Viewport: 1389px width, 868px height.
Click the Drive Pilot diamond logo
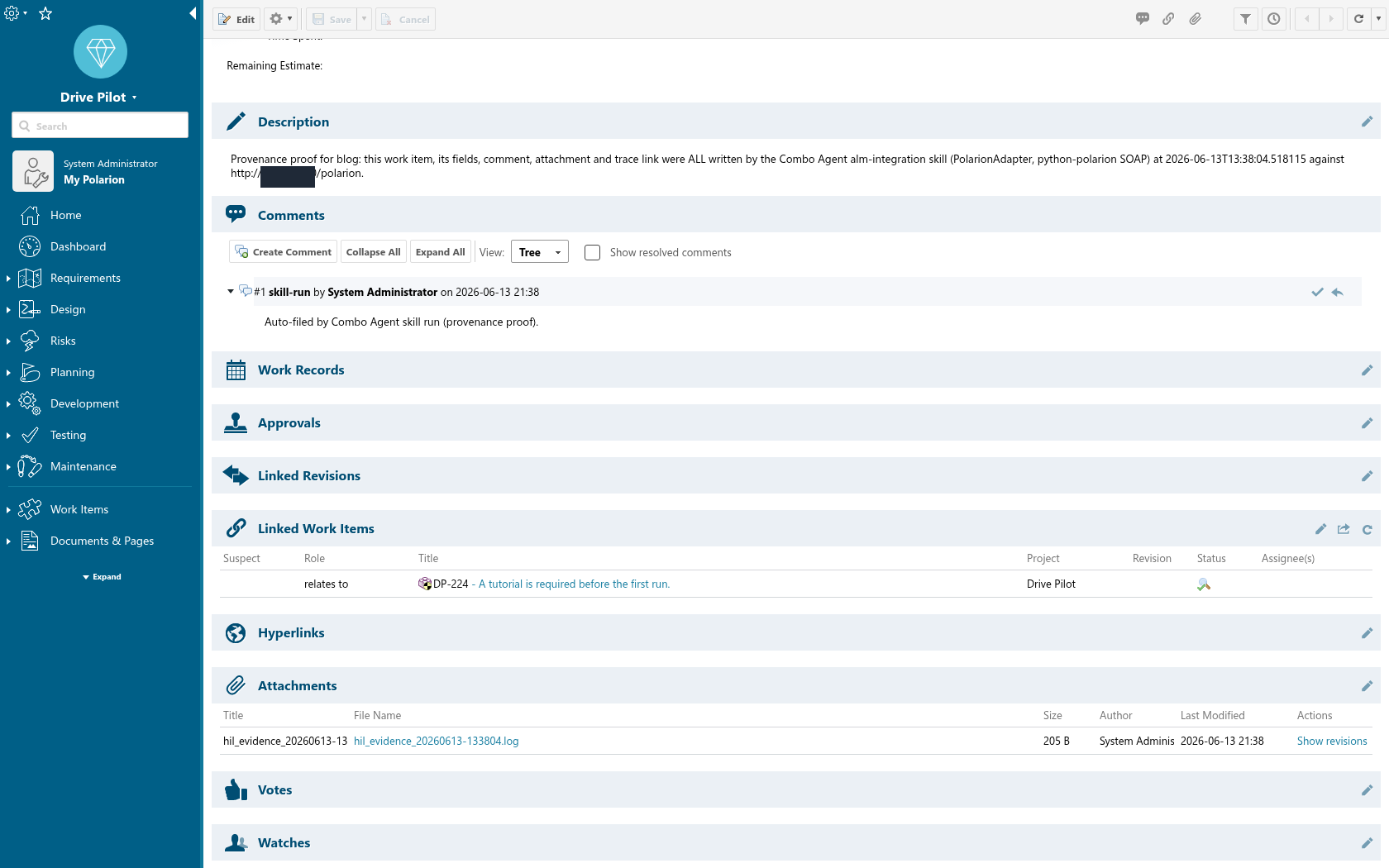click(100, 52)
